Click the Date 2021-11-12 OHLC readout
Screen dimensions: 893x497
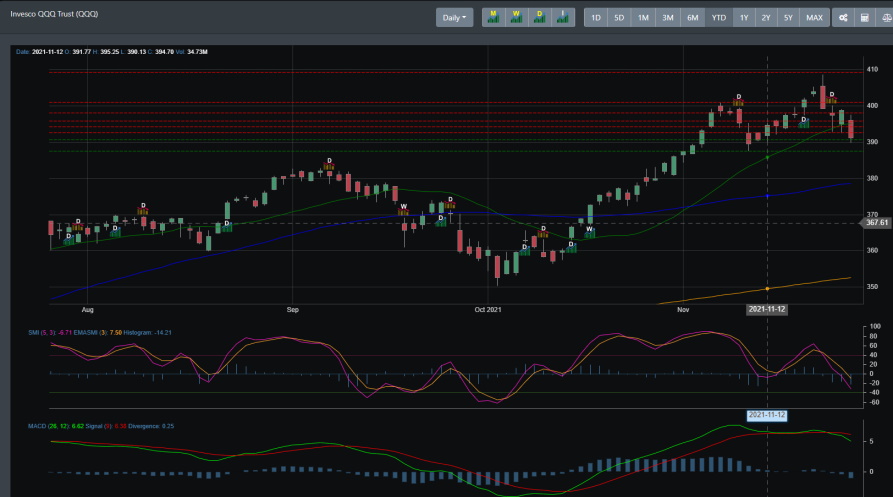tap(112, 52)
